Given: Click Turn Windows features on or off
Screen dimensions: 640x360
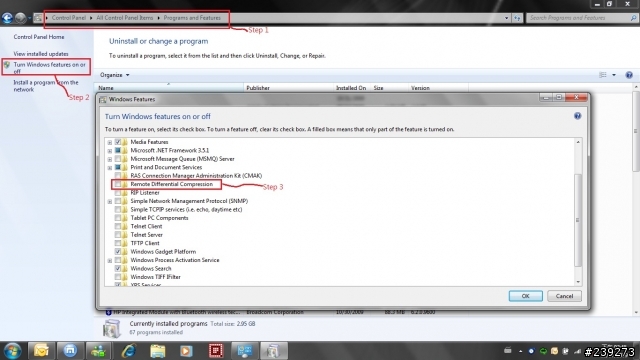Looking at the screenshot, I should 49,68.
